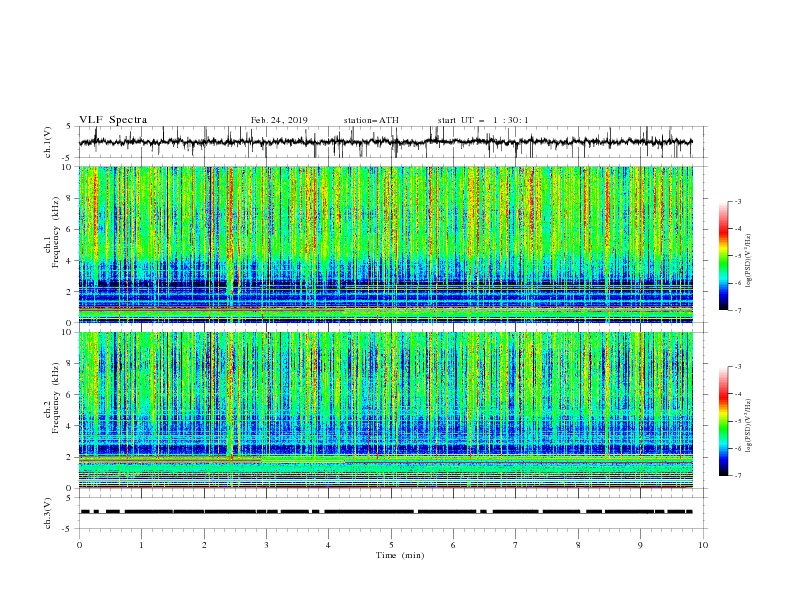Click the ch.2 PSD color scale bar
The width and height of the screenshot is (792, 612).
point(723,421)
